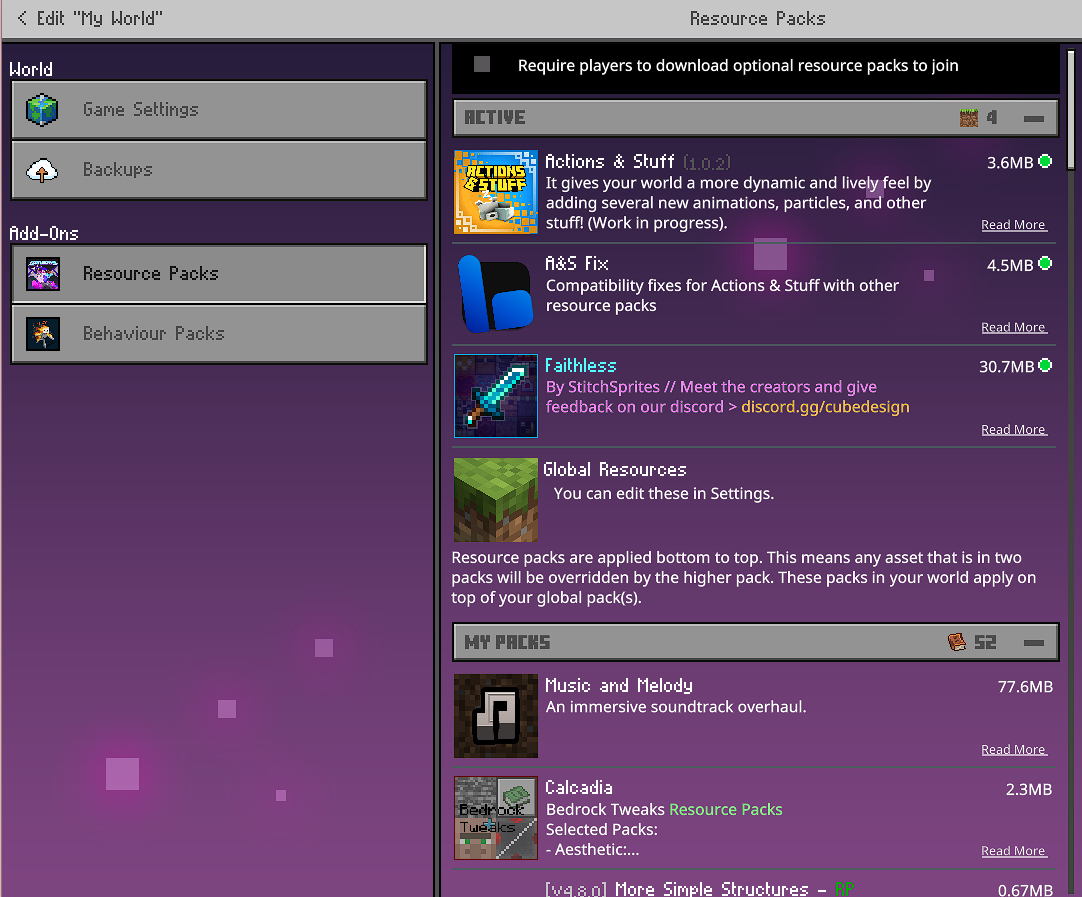This screenshot has width=1082, height=897.
Task: Click the Game Settings globe icon
Action: click(x=42, y=110)
